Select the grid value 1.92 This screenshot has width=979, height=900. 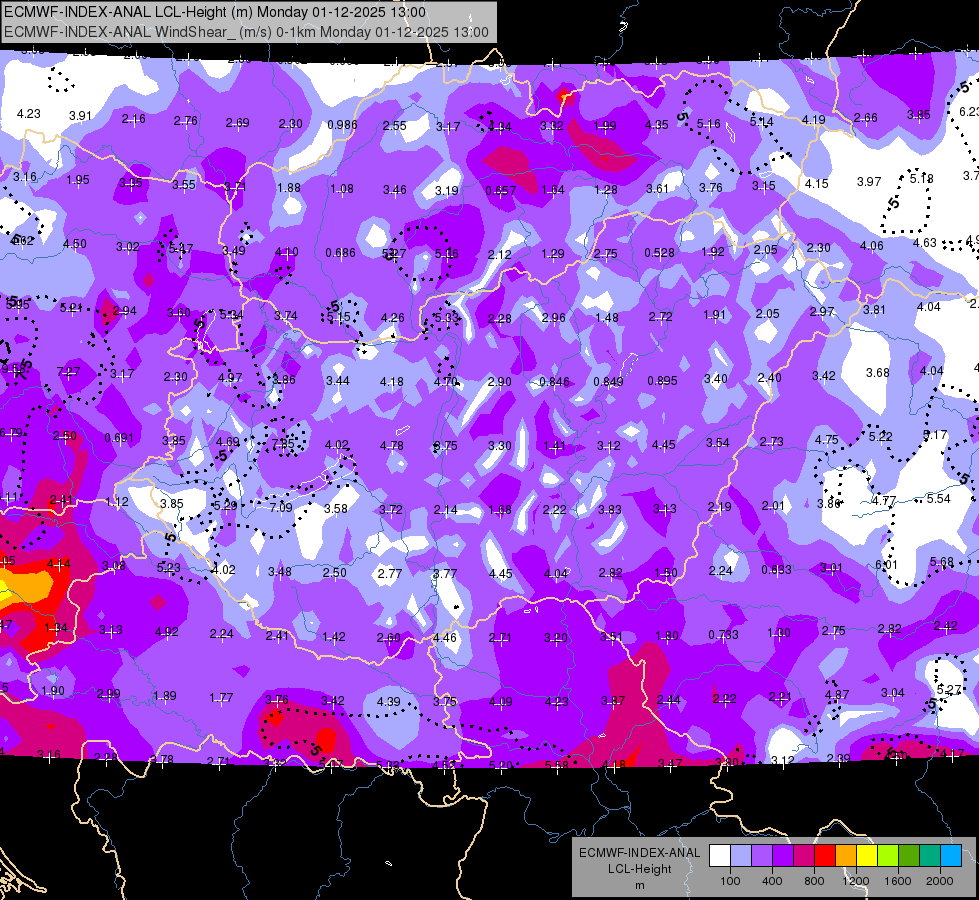(x=712, y=252)
